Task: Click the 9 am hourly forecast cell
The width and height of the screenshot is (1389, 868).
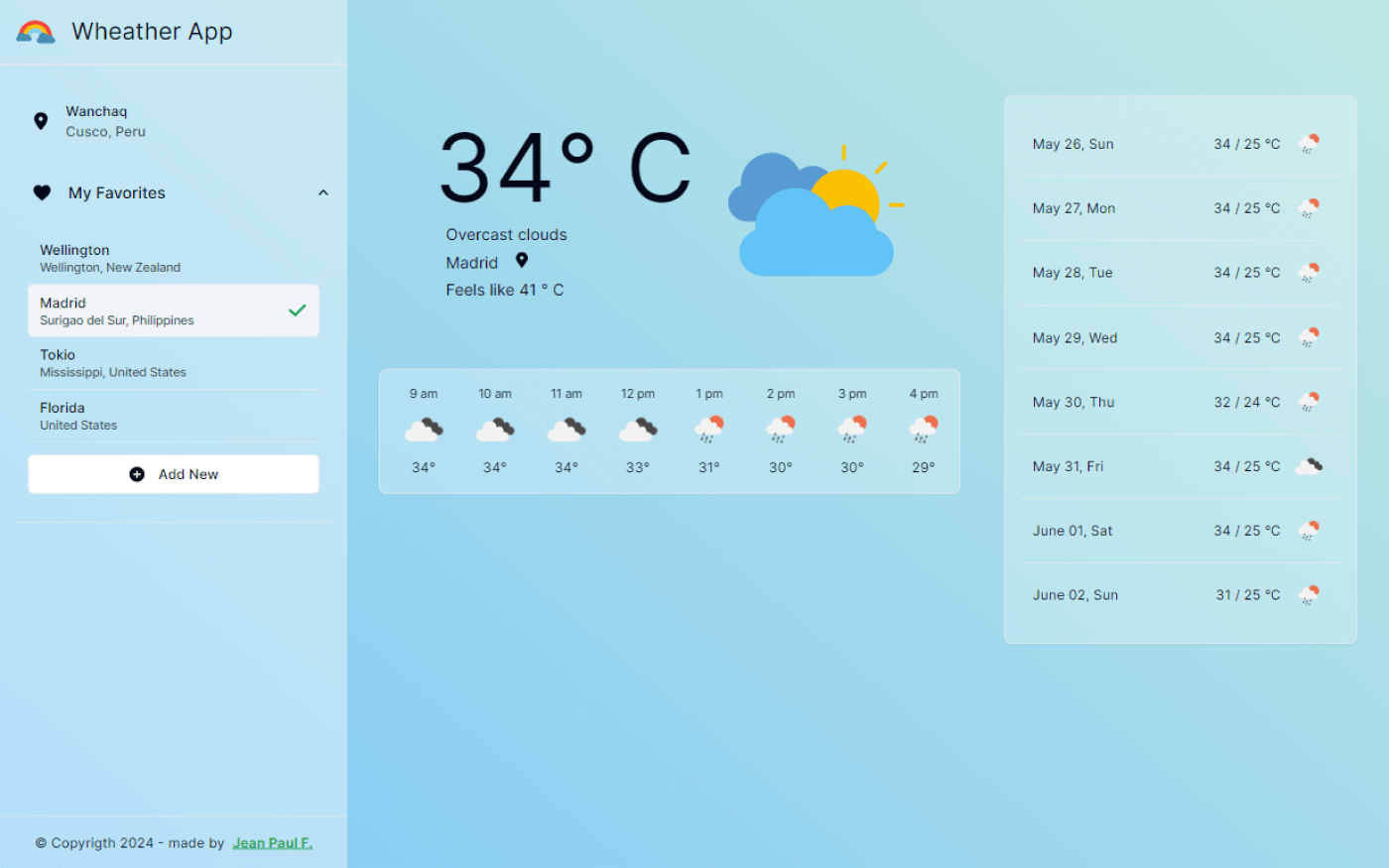Action: click(x=423, y=429)
